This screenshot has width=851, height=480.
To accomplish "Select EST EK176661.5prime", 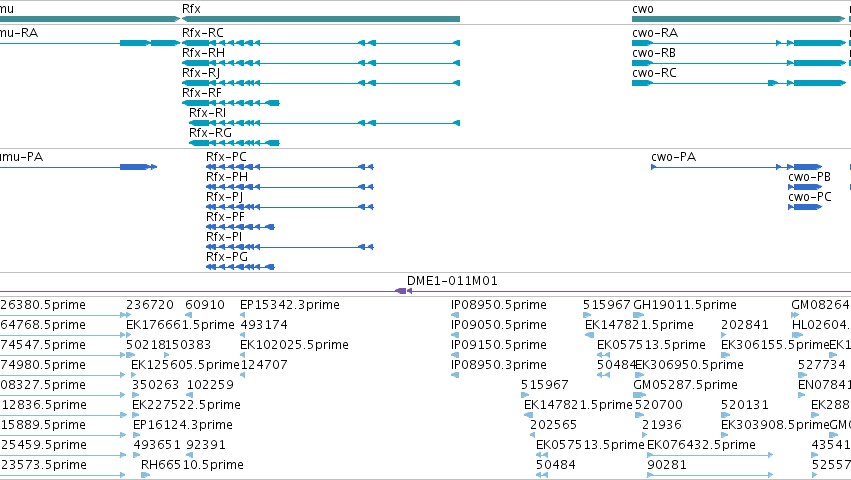I will pos(180,325).
